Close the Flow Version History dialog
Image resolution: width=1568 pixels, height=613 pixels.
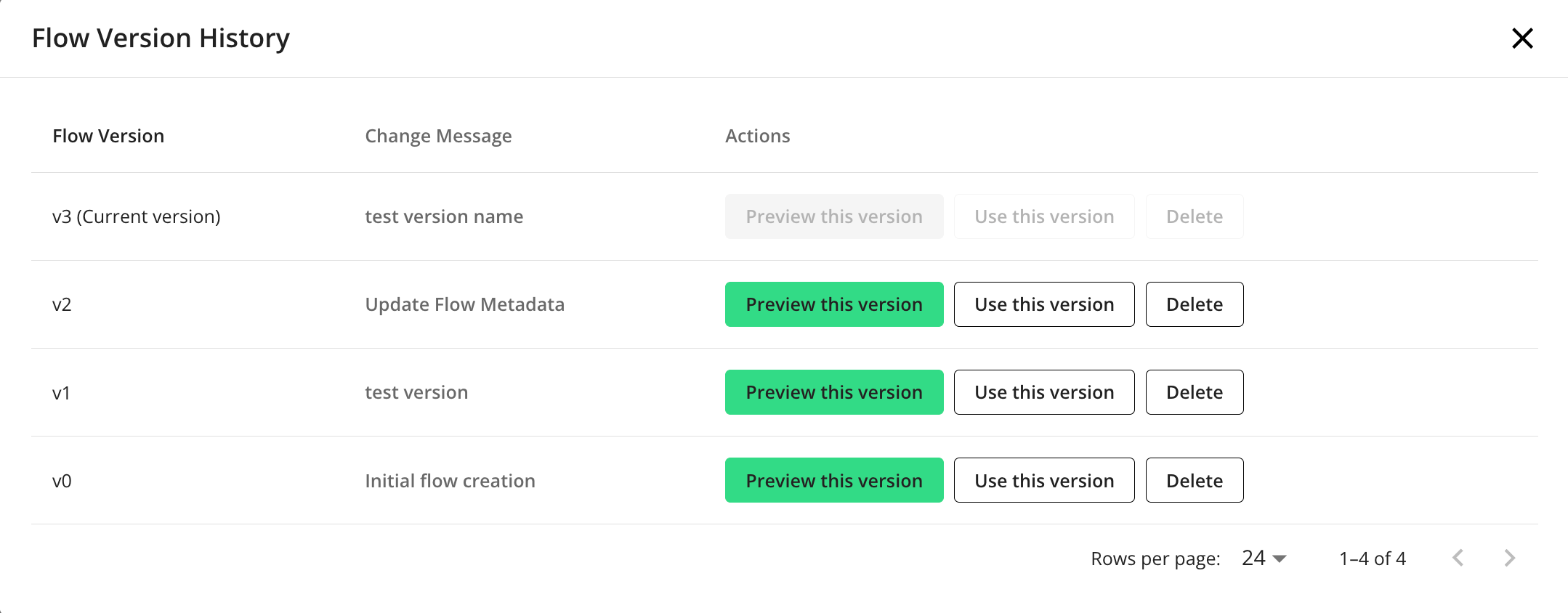[x=1521, y=38]
